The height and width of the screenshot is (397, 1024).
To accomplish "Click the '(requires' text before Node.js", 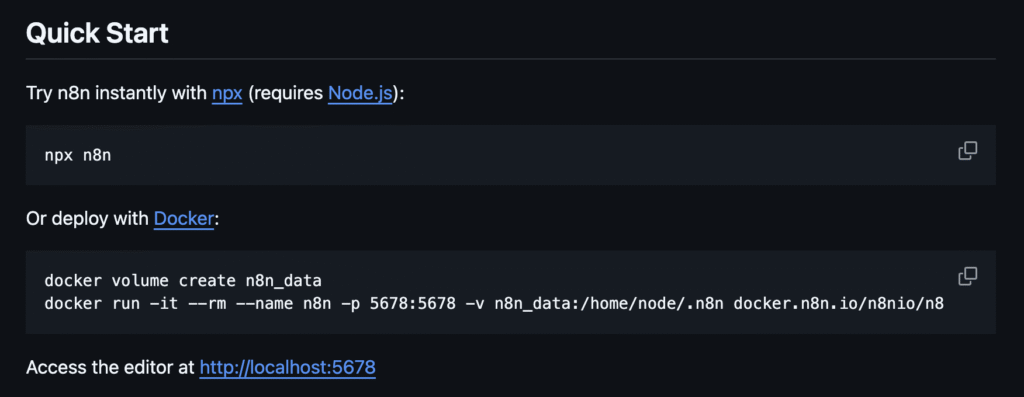I will point(285,93).
